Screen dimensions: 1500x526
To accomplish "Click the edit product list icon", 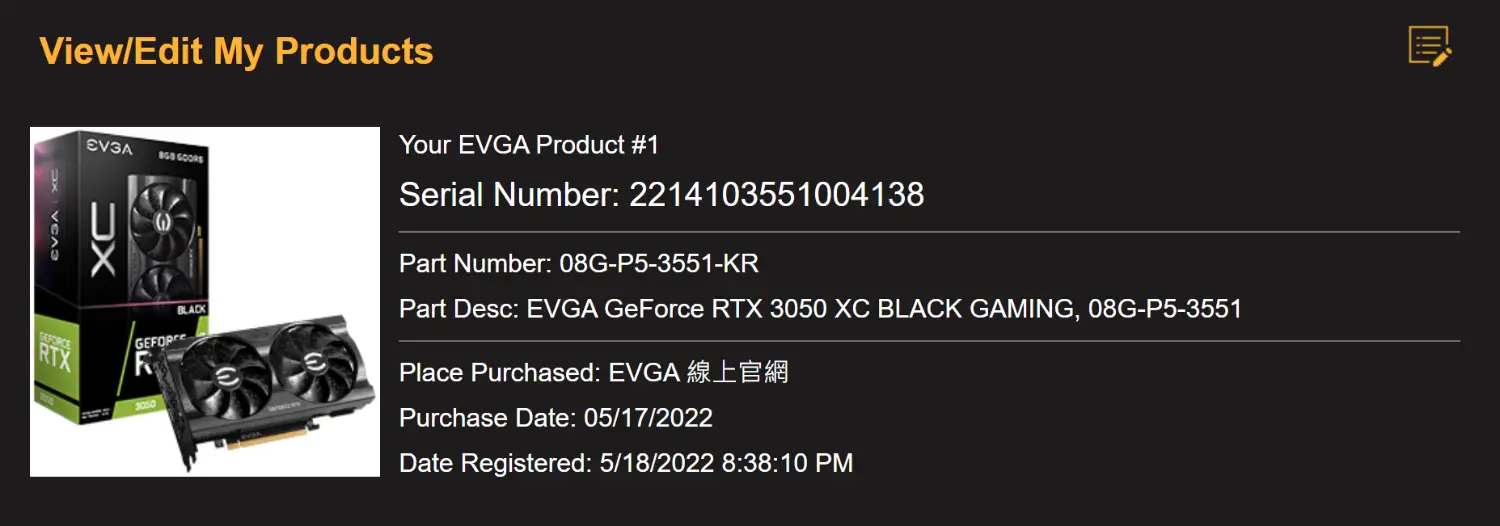I will 1429,46.
